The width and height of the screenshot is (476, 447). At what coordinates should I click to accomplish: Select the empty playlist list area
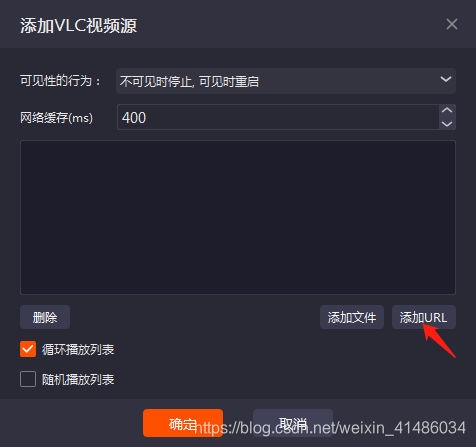click(x=238, y=217)
